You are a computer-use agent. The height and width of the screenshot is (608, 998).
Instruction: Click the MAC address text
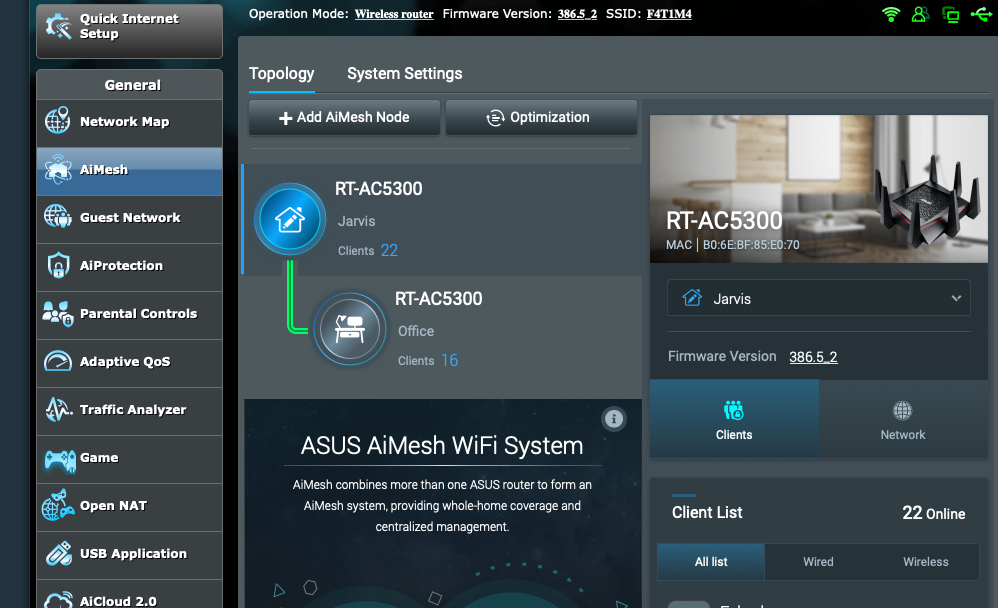pos(733,244)
